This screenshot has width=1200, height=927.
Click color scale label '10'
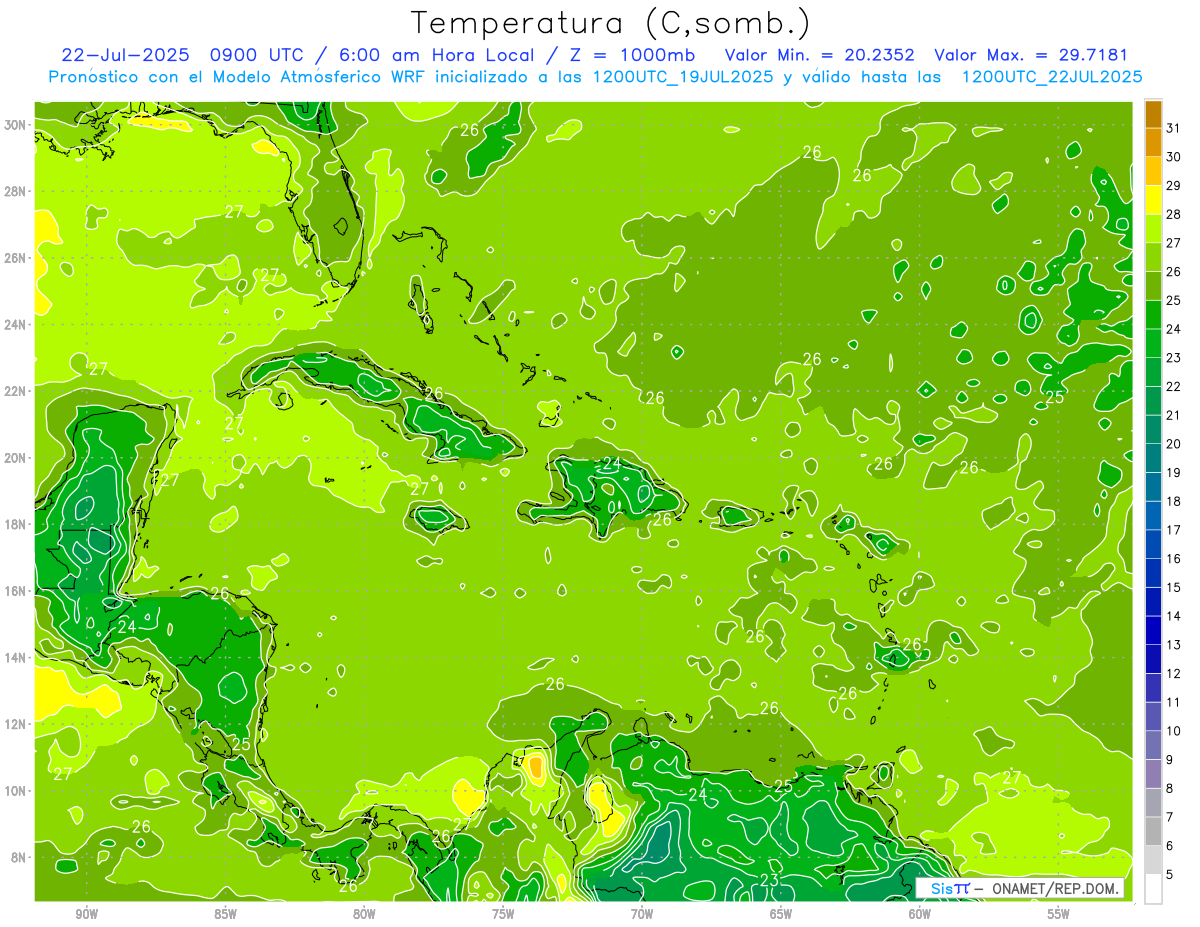coord(1174,731)
